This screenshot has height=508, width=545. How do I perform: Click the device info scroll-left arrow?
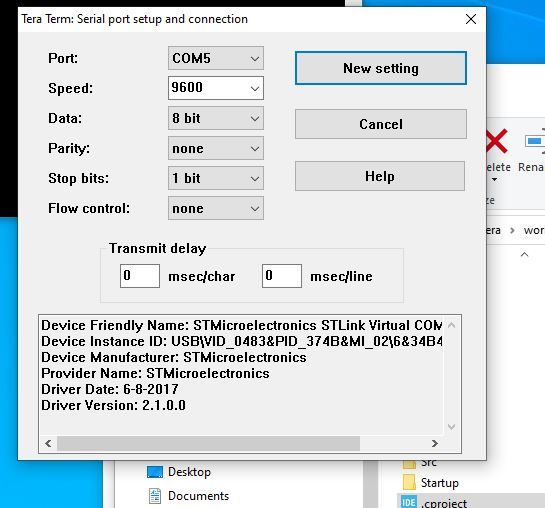click(48, 443)
